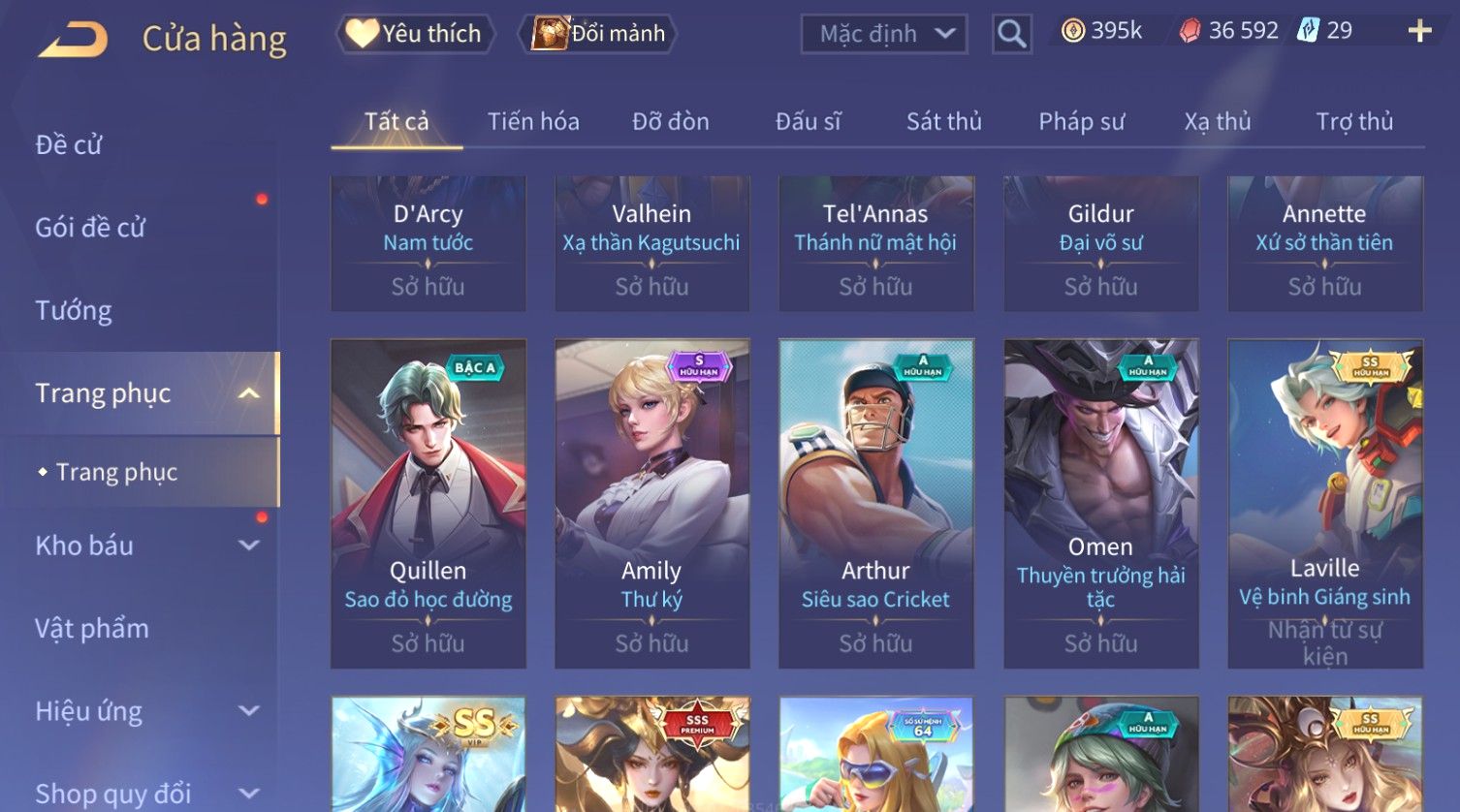
Task: Open the search magnifier icon
Action: tap(1011, 35)
